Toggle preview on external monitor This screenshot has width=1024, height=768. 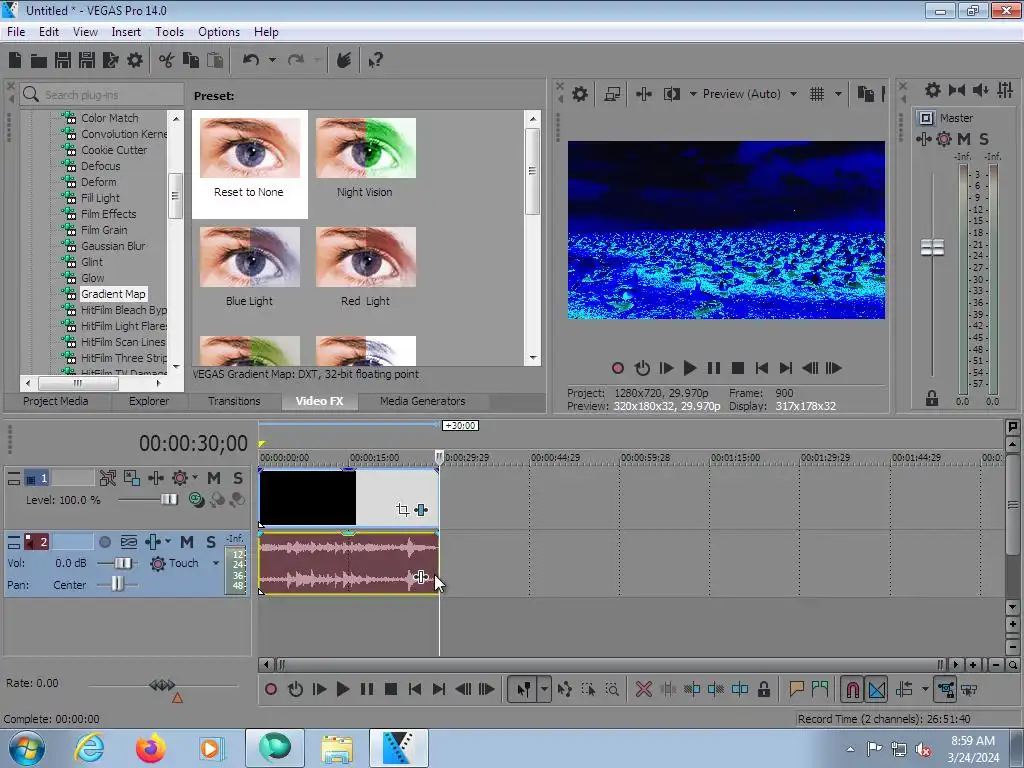612,94
